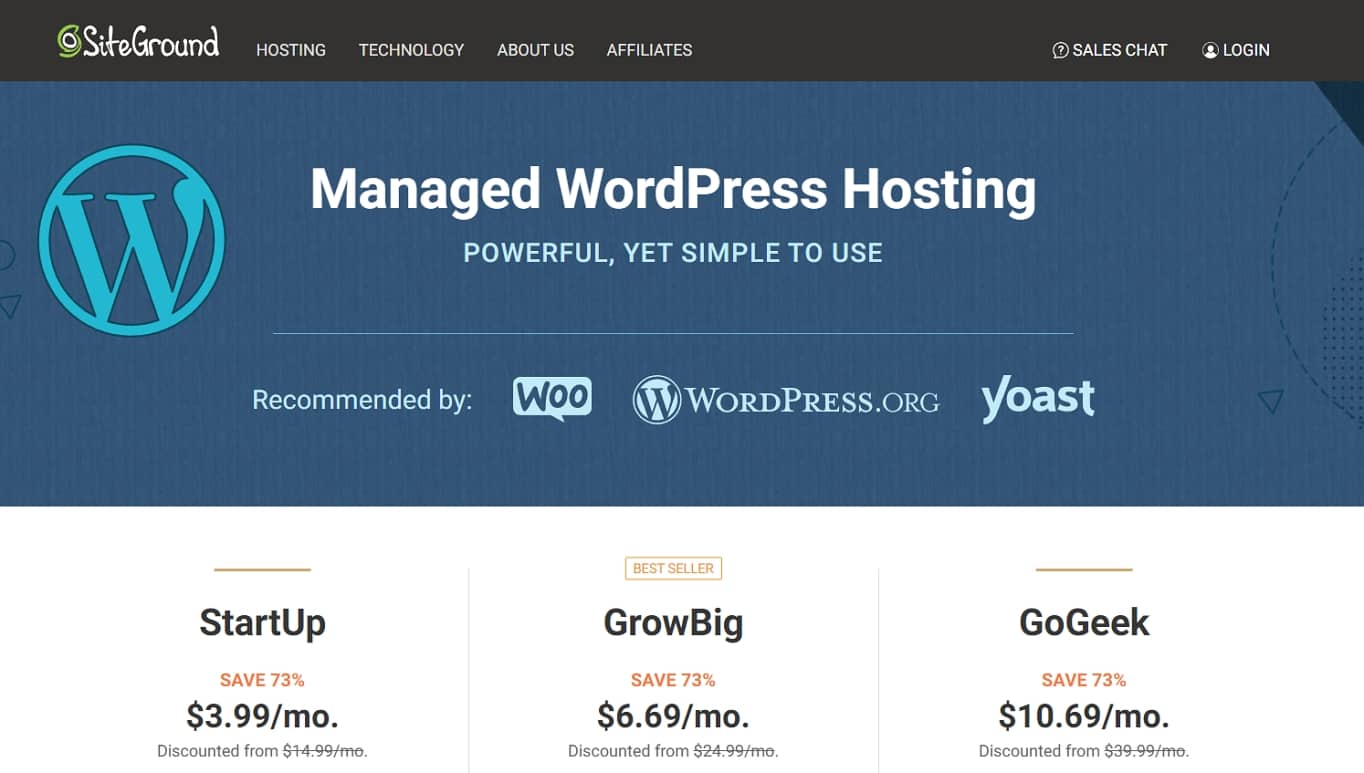Click the $10.69/mo. price
1364x773 pixels.
[x=1084, y=716]
